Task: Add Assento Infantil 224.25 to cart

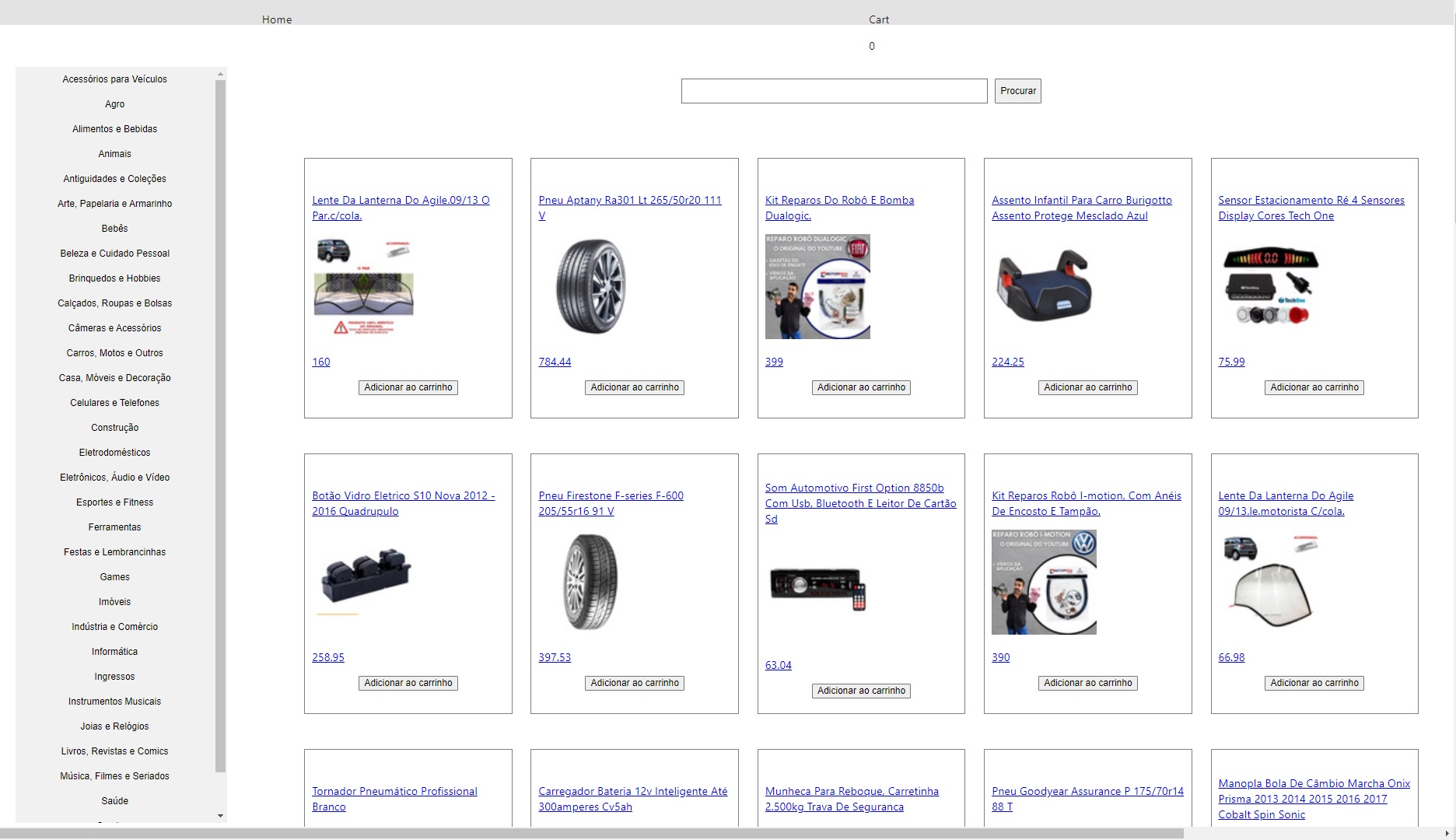Action: (x=1088, y=387)
